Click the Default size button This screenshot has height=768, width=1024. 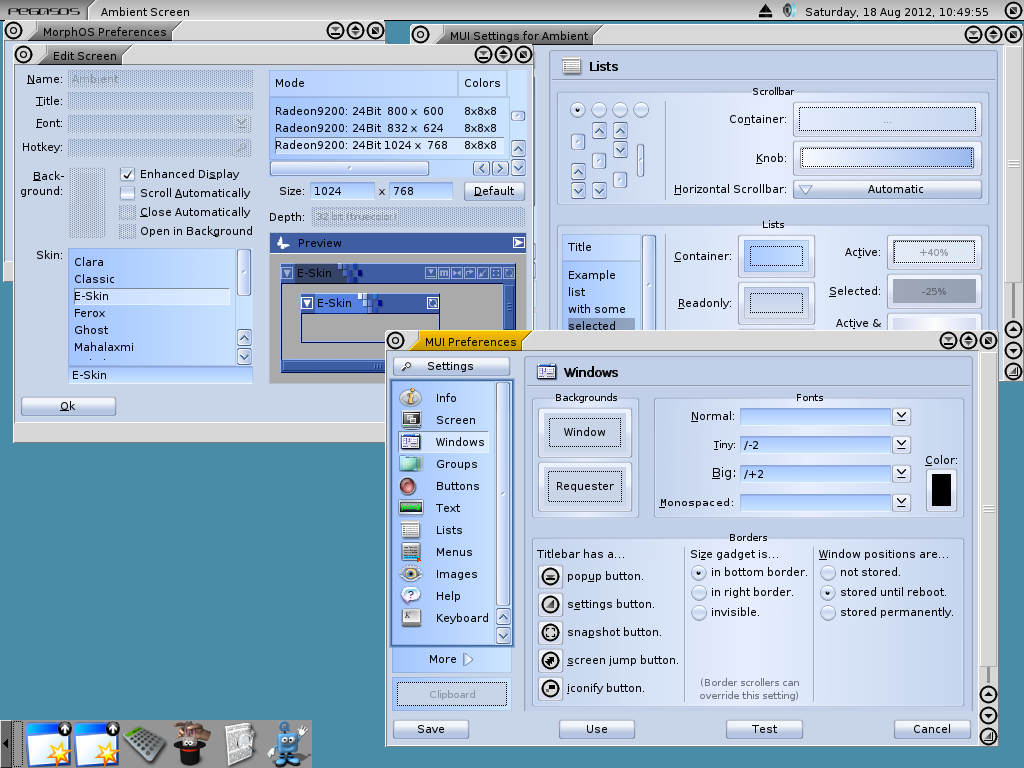494,191
